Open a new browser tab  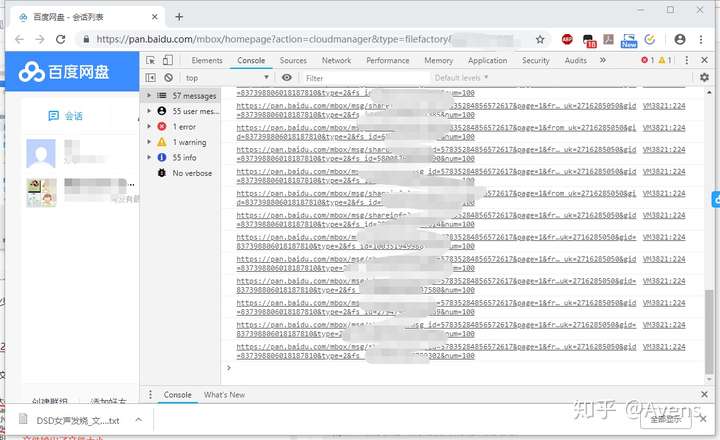click(179, 17)
